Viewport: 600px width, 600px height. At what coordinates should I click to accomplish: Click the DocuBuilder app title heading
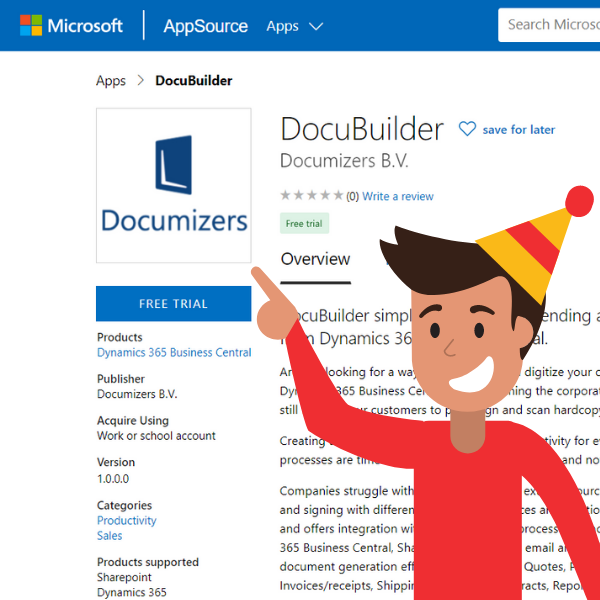362,129
